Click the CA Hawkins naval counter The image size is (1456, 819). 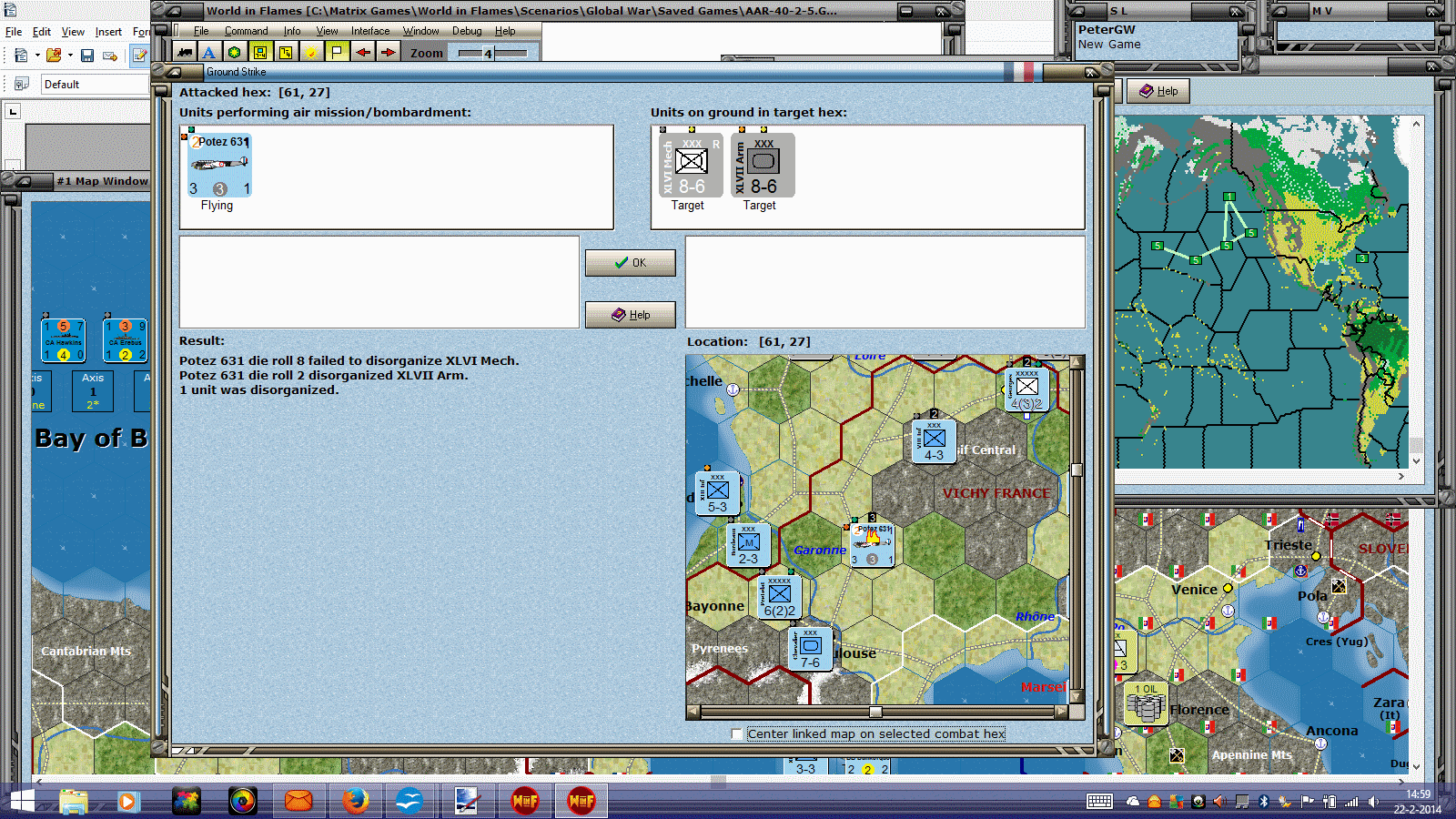click(x=63, y=340)
